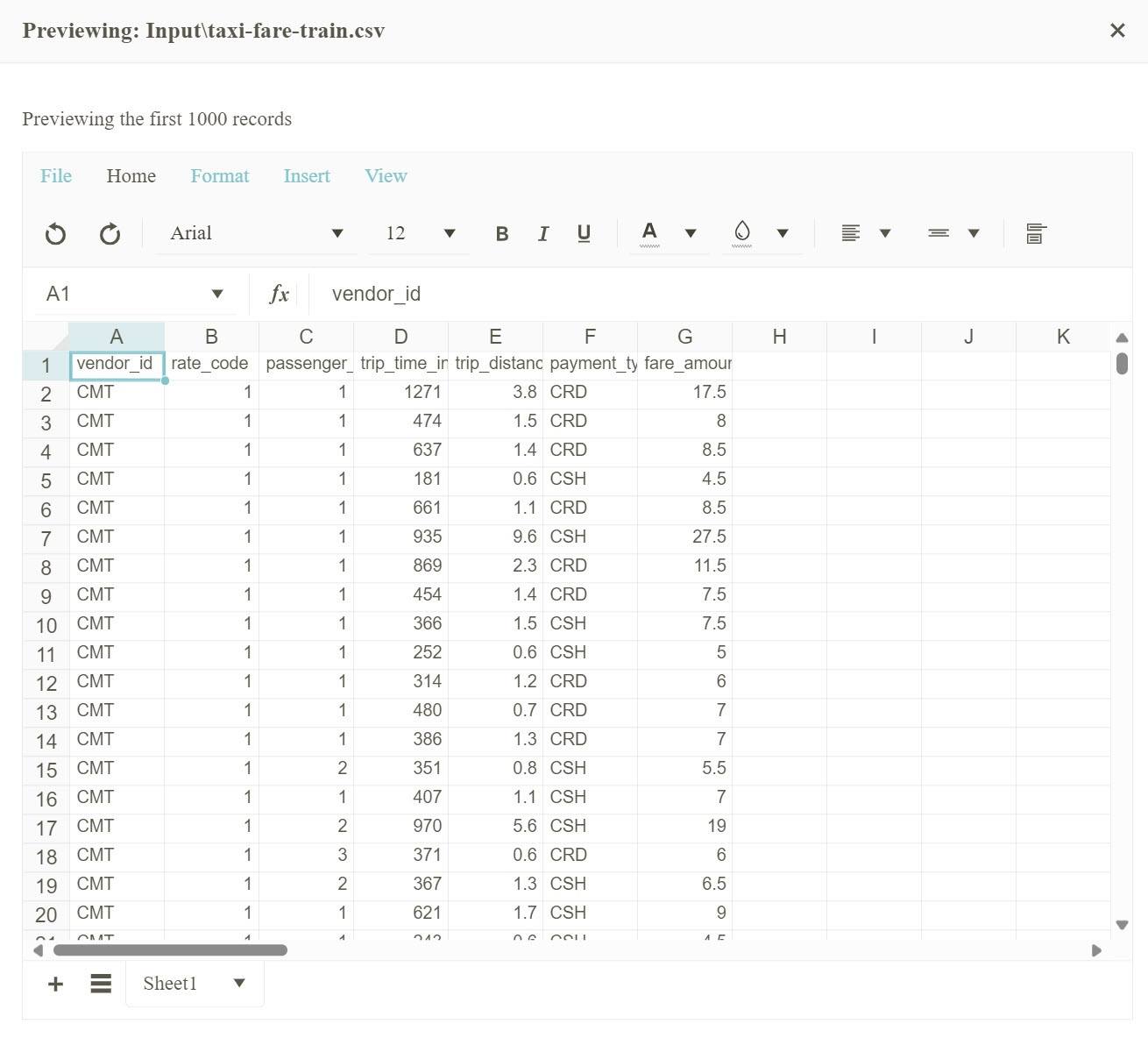
Task: Select row 15 header
Action: (x=46, y=770)
